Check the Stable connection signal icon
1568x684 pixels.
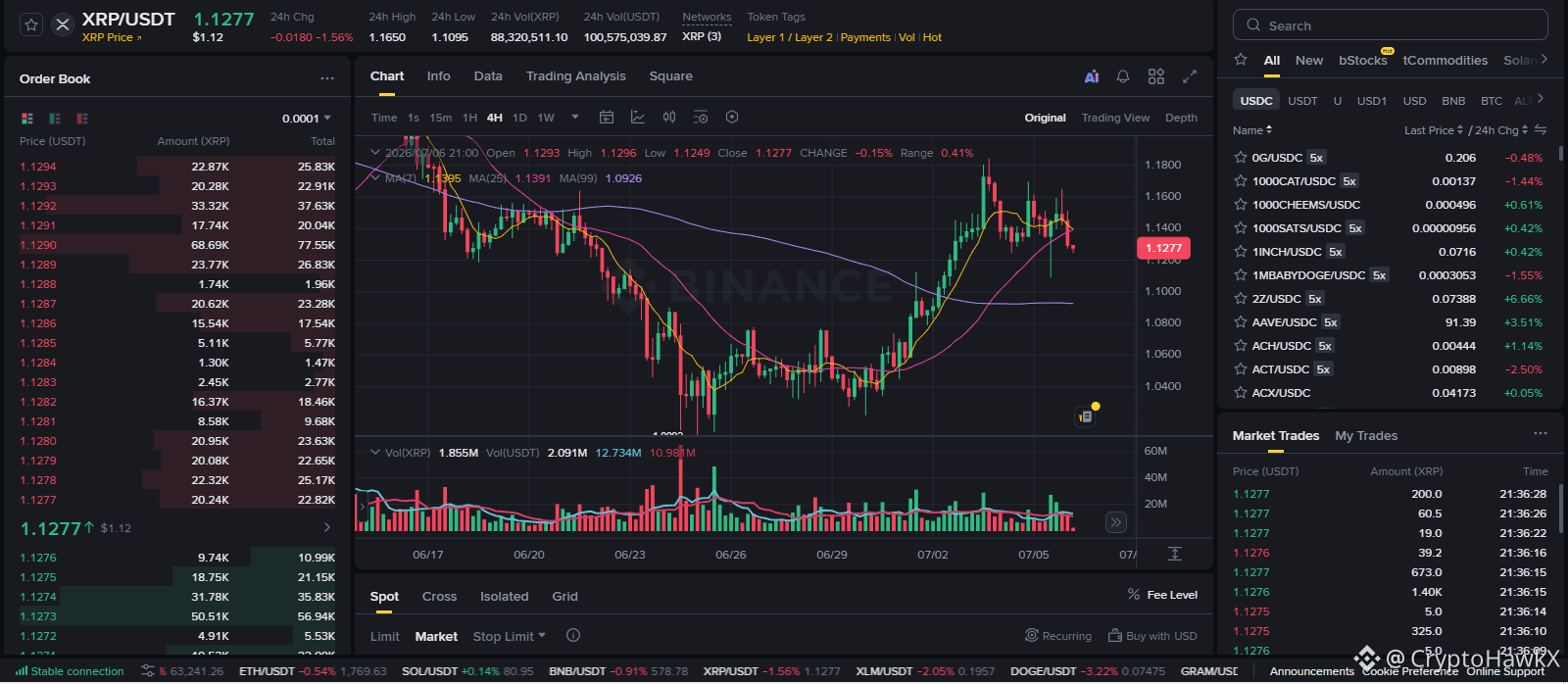[21, 671]
